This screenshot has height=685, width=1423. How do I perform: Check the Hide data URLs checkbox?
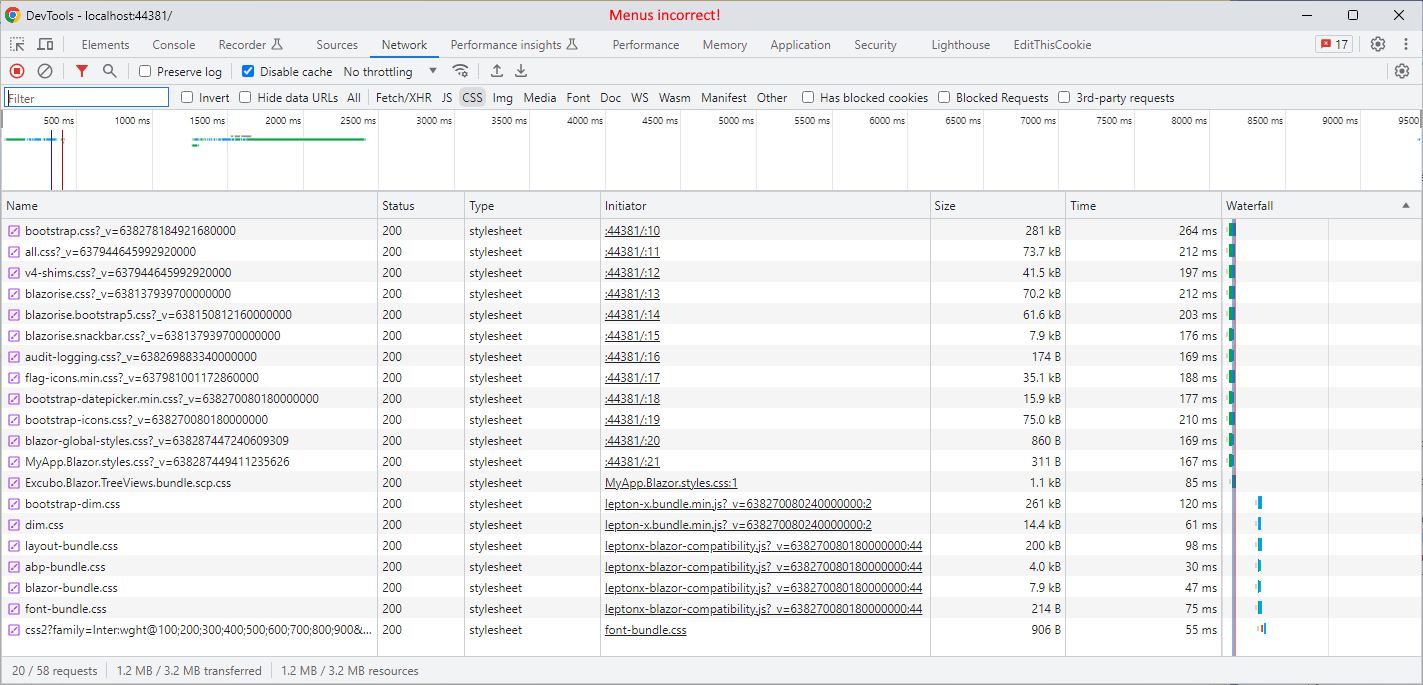click(x=245, y=98)
